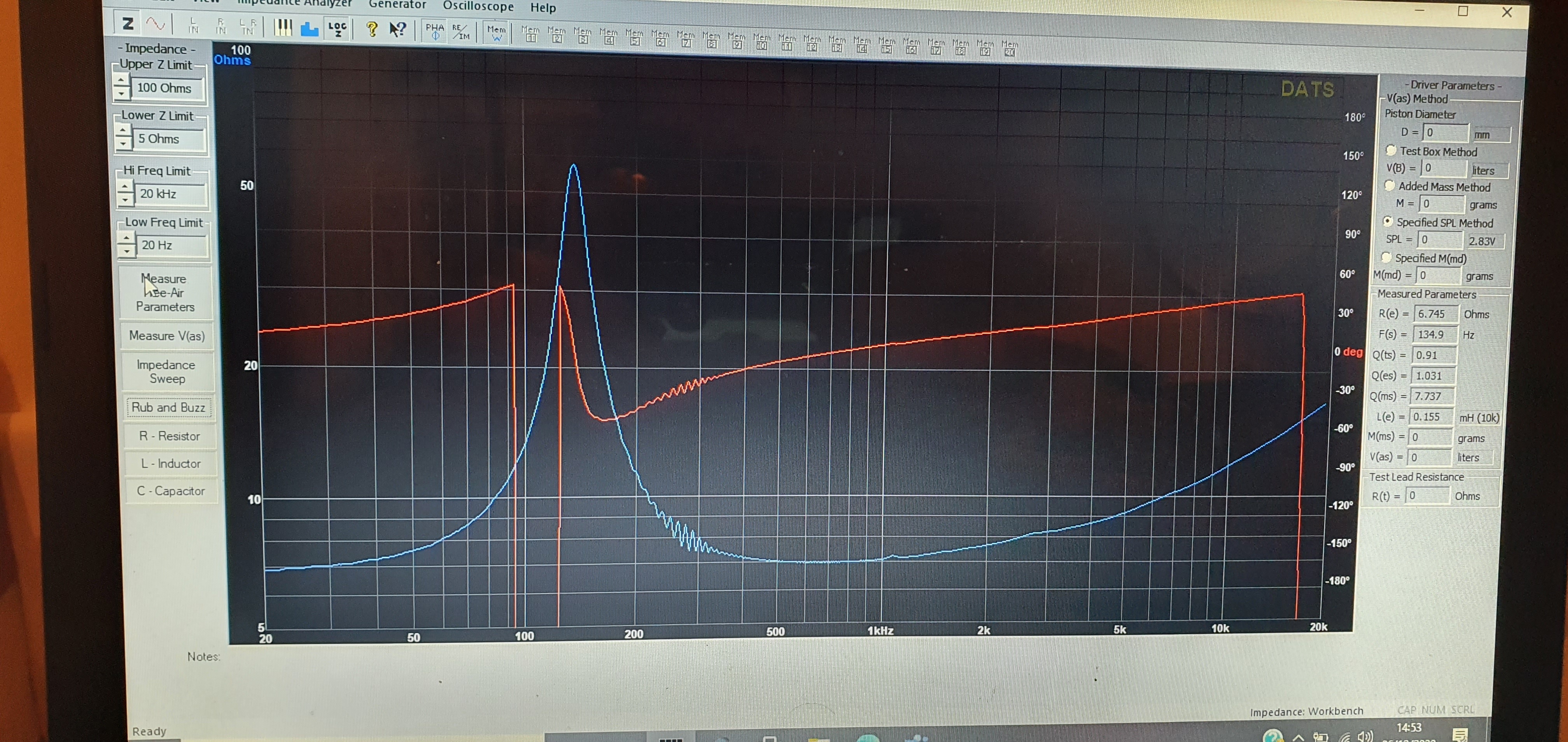1568x742 pixels.
Task: Increase Low Freq Limit with up arrow
Action: (x=126, y=238)
